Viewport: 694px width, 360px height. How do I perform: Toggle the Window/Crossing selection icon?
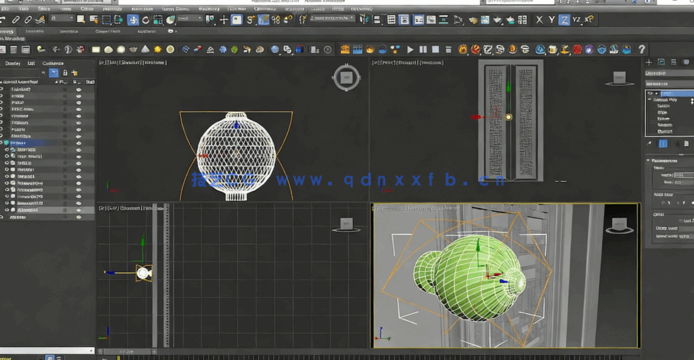(x=119, y=19)
